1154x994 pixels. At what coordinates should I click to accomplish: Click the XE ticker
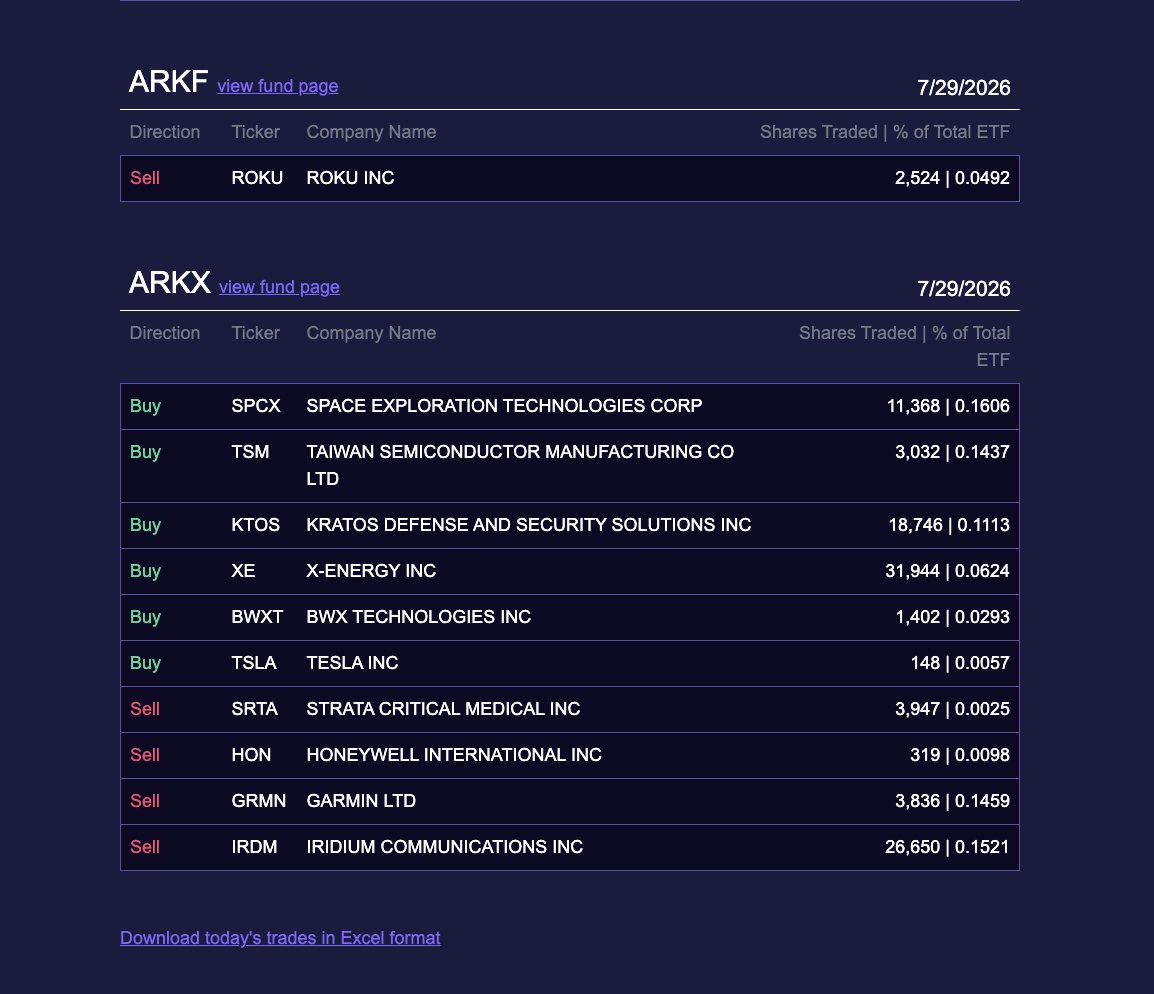click(x=243, y=571)
